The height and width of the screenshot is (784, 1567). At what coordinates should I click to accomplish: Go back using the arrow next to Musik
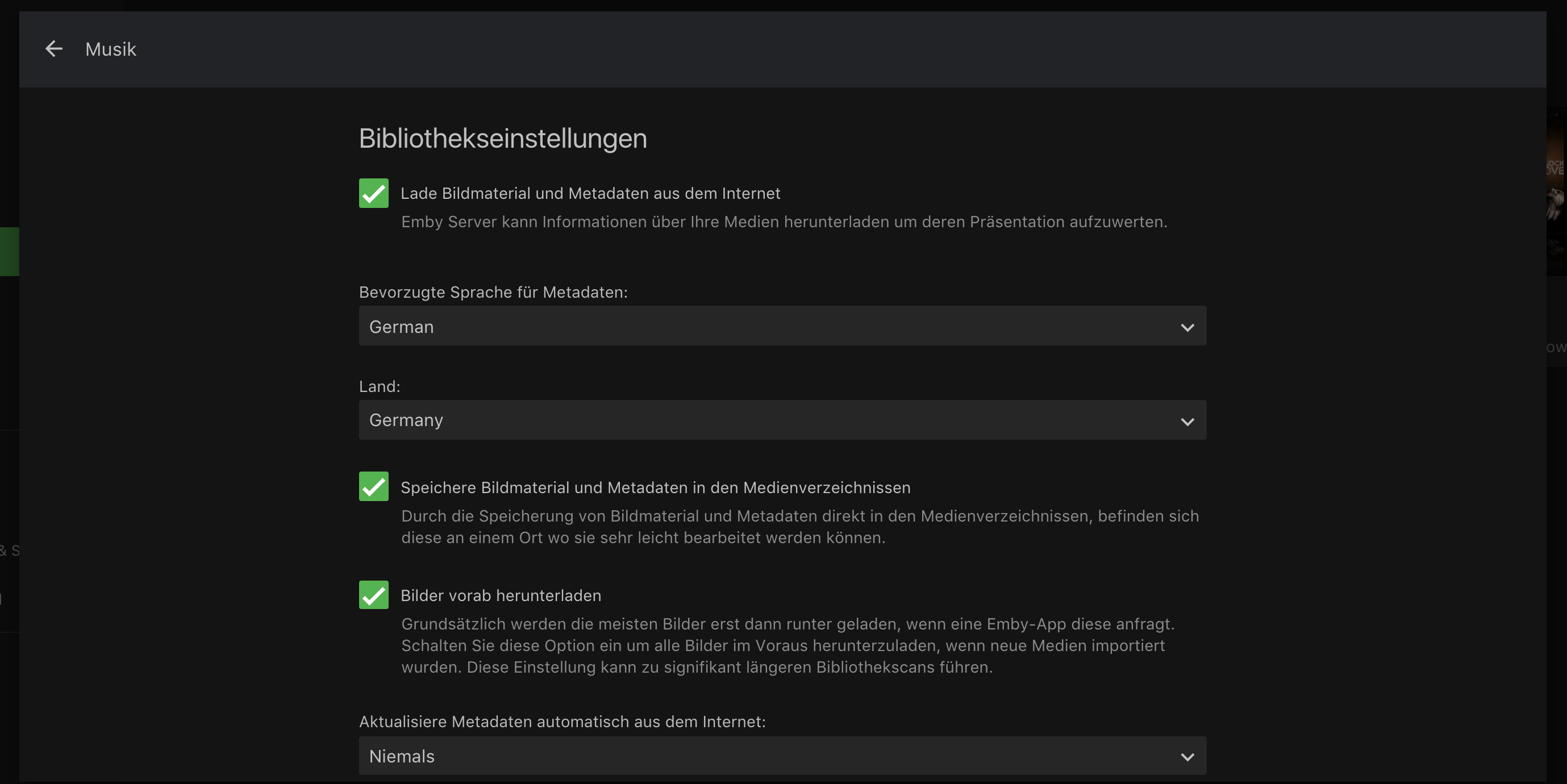tap(54, 49)
